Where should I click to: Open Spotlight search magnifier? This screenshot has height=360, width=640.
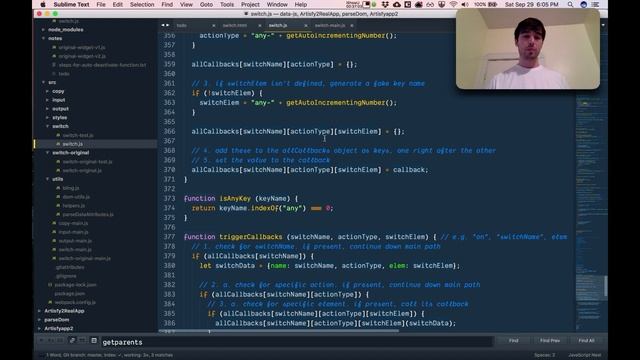[570, 4]
